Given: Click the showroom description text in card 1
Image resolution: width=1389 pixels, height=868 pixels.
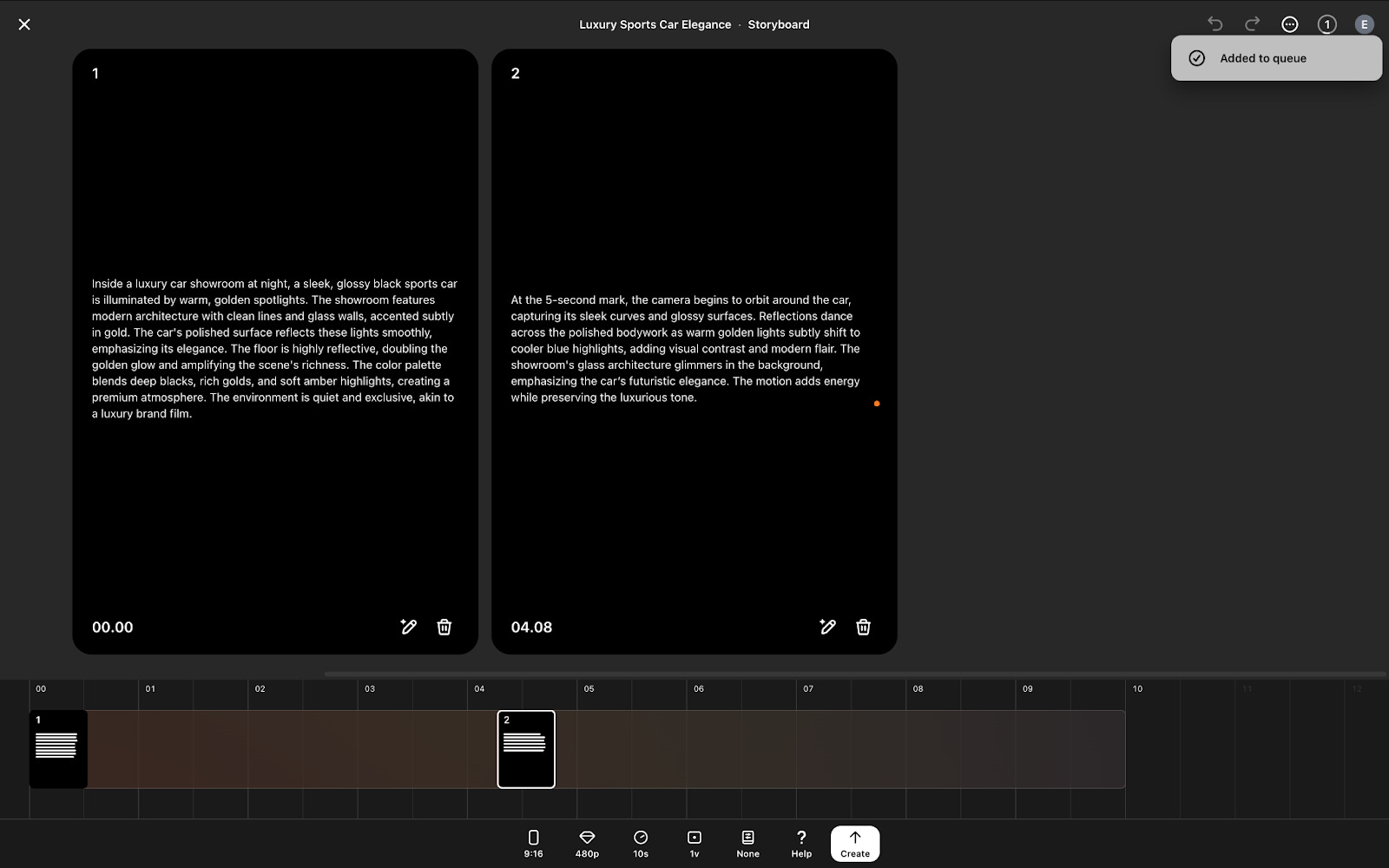Looking at the screenshot, I should click(274, 349).
